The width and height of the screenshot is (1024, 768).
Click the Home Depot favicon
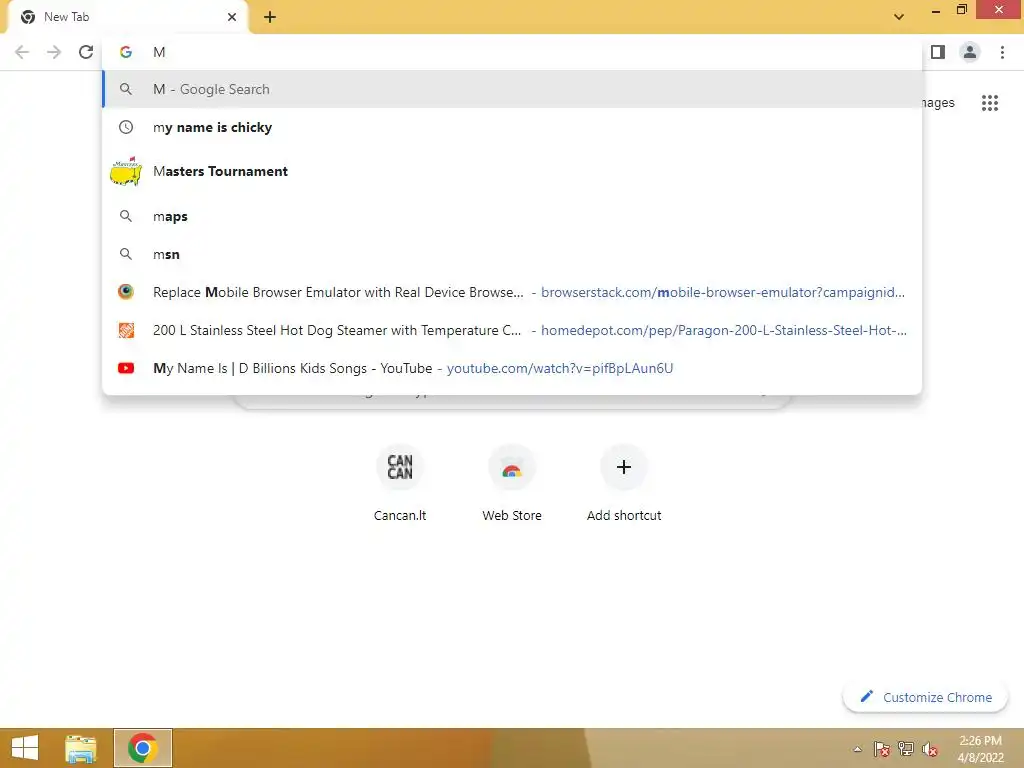(126, 330)
